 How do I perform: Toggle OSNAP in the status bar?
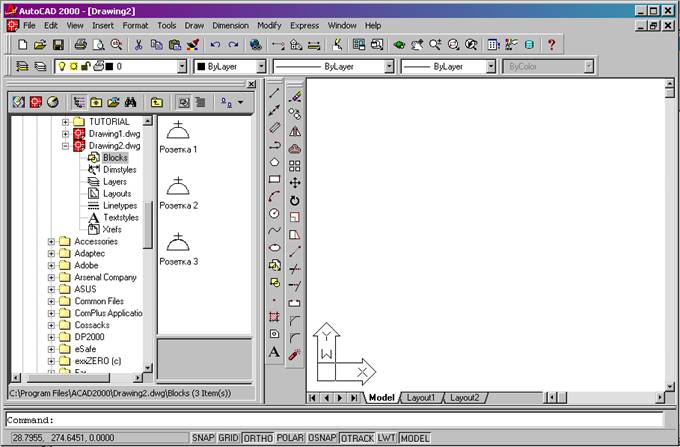tap(322, 438)
